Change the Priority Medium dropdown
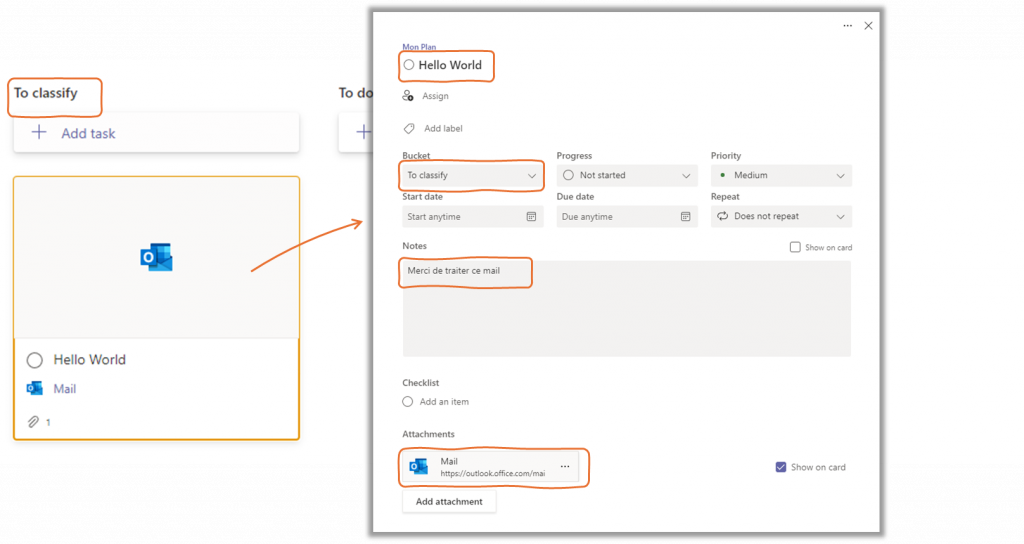 (x=781, y=176)
